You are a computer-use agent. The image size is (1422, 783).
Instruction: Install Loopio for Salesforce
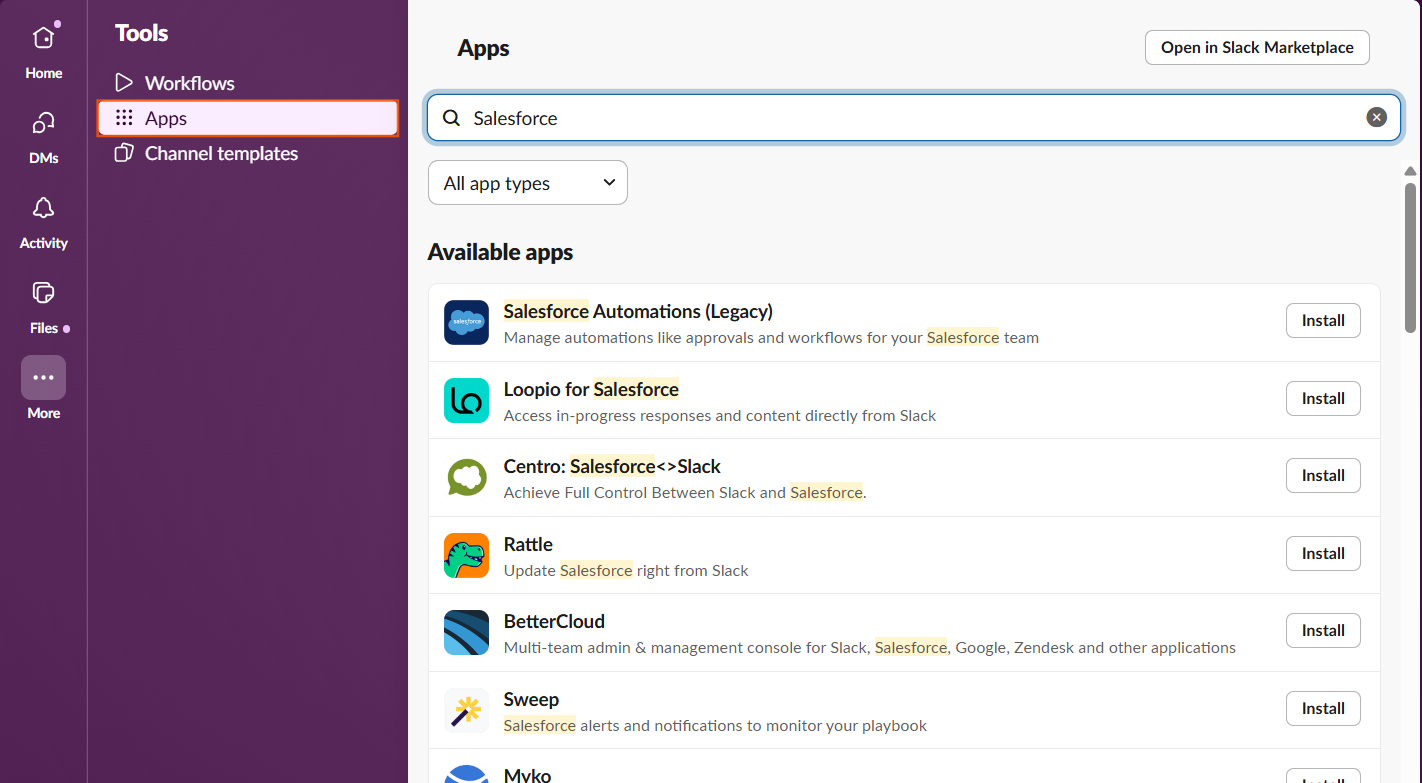[1323, 398]
